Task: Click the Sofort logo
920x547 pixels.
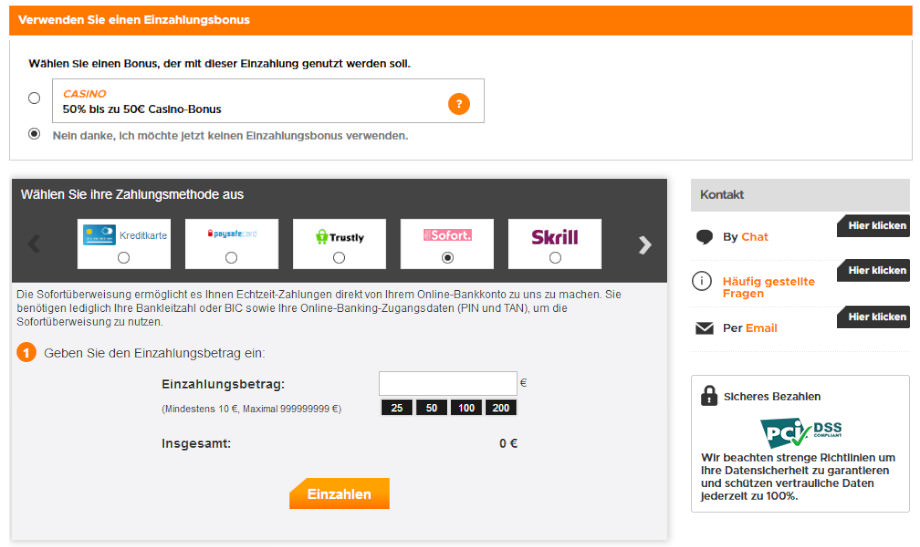Action: coord(448,235)
